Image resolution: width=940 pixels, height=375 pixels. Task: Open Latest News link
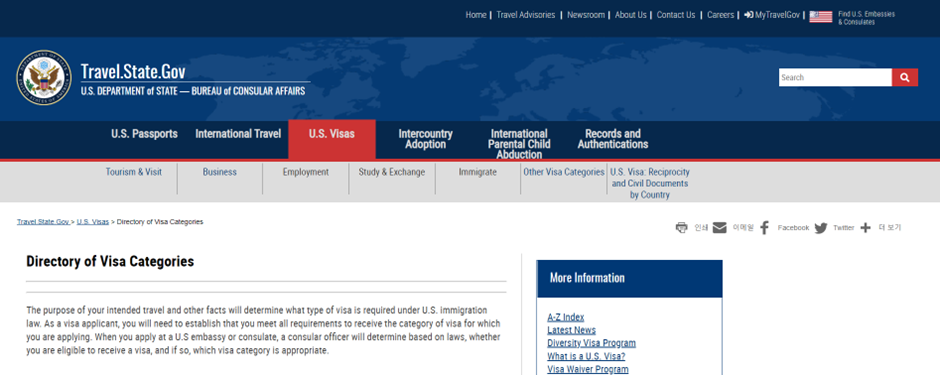[x=571, y=330]
